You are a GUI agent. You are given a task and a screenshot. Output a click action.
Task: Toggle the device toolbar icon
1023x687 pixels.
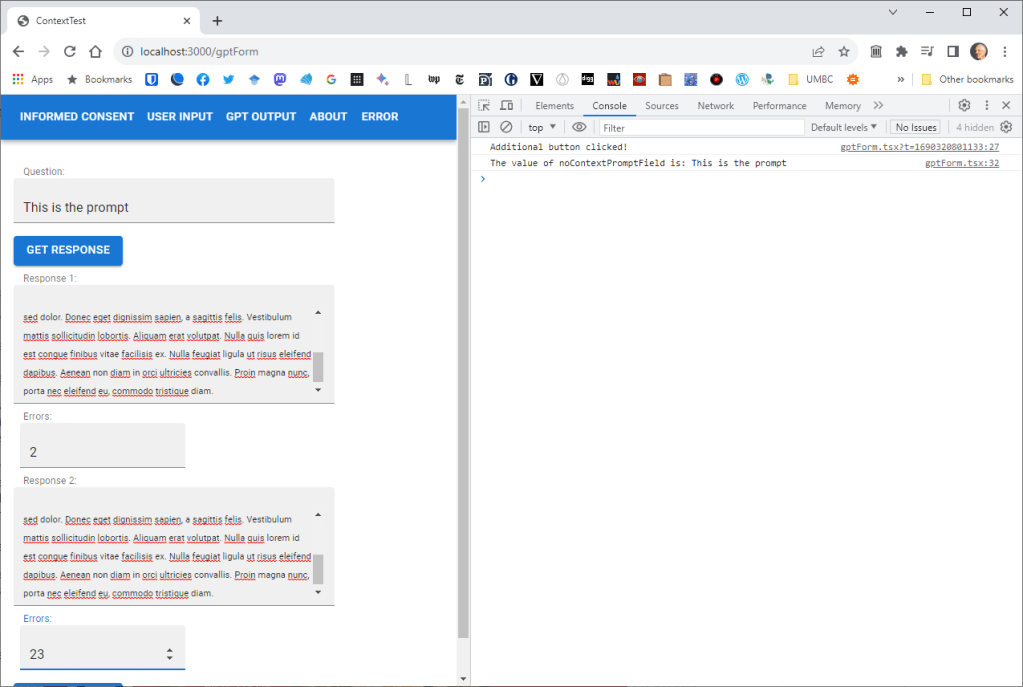click(x=506, y=105)
